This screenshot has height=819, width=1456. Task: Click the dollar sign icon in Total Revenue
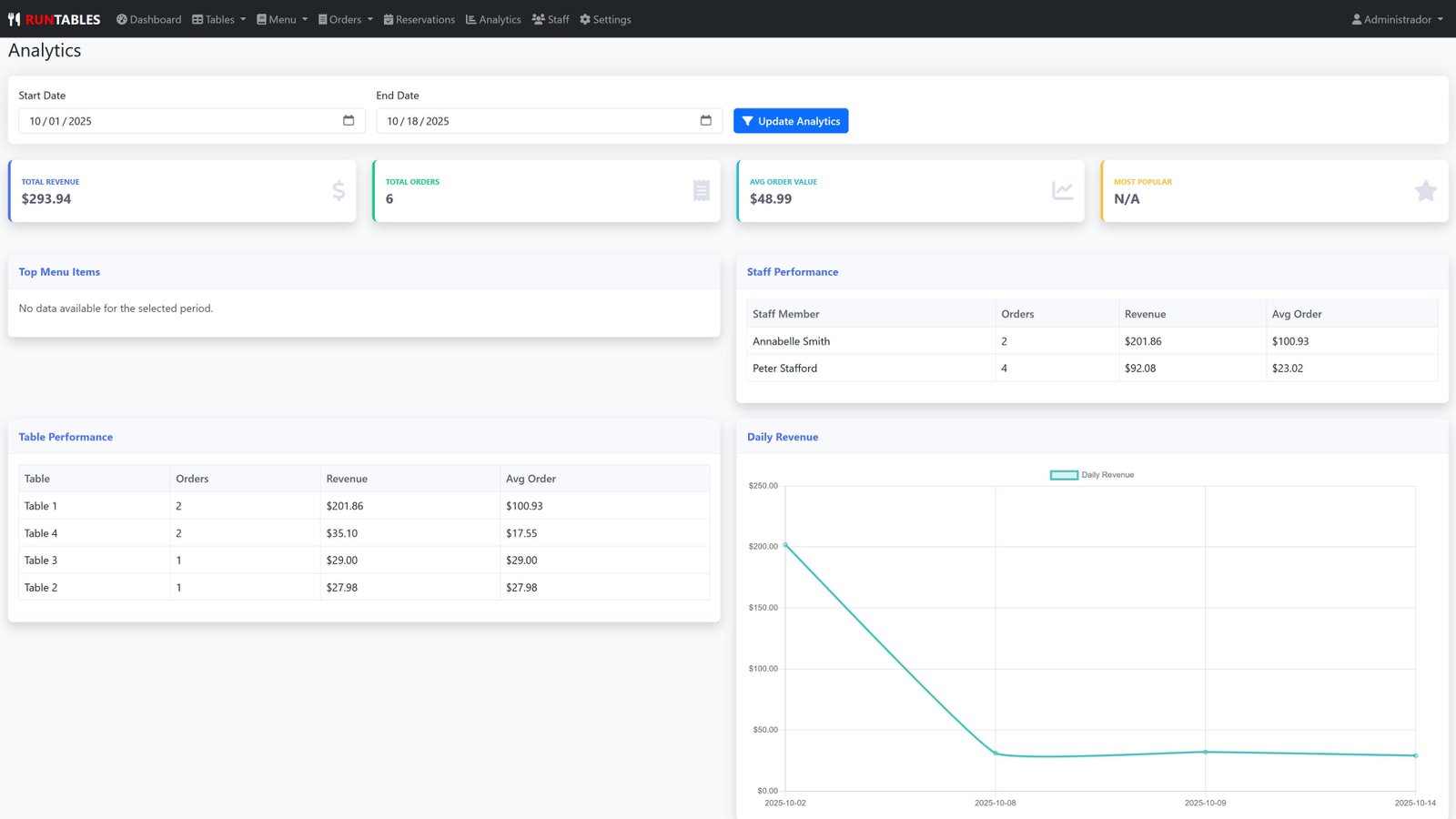[x=339, y=190]
